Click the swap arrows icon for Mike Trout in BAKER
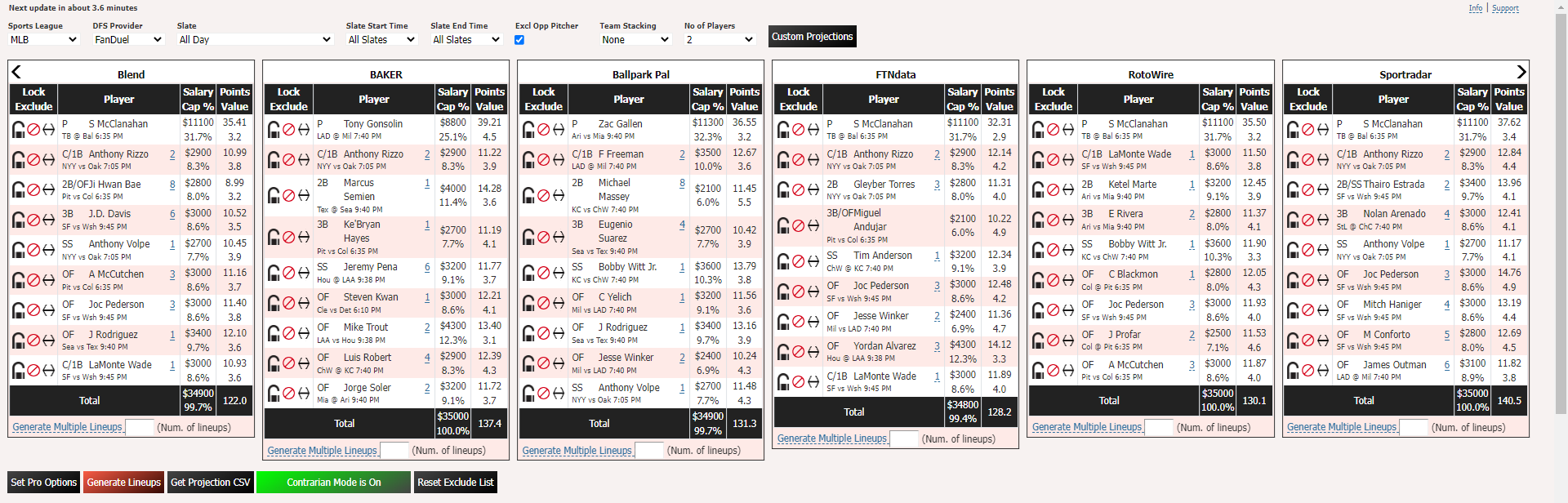Screen dimensions: 1568x503 [x=303, y=333]
